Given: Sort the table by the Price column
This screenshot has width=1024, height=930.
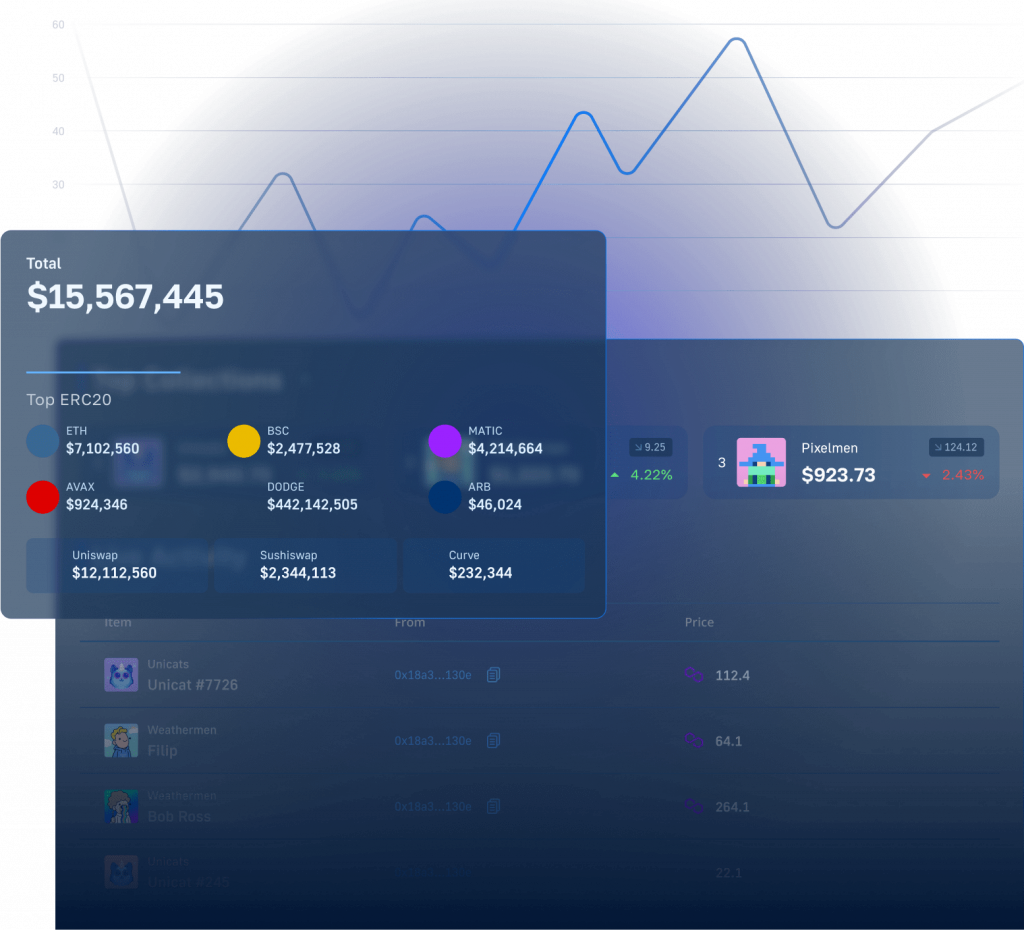Looking at the screenshot, I should [699, 622].
